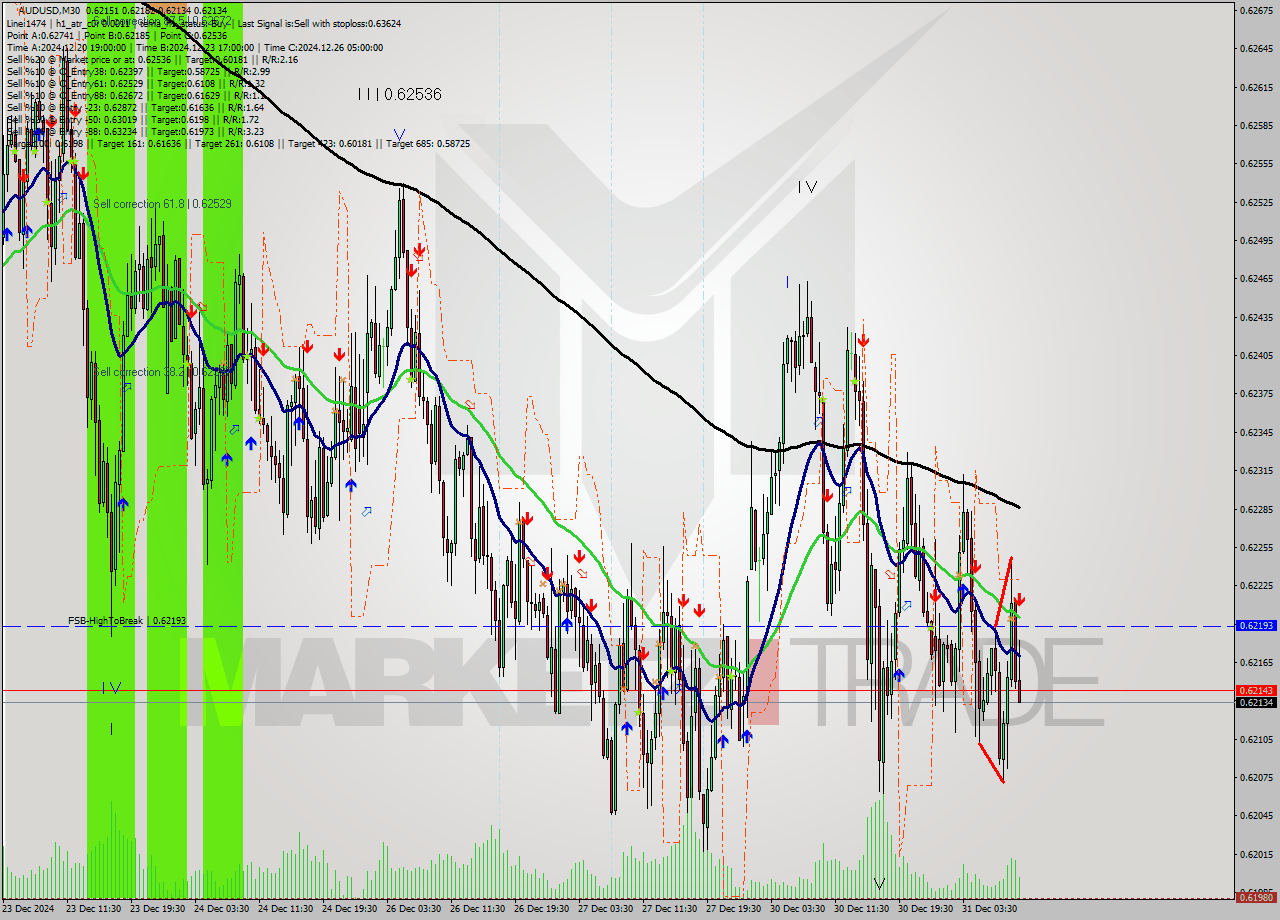The height and width of the screenshot is (920, 1280).
Task: Click the 0.62675 price axis label
Action: [x=1255, y=10]
